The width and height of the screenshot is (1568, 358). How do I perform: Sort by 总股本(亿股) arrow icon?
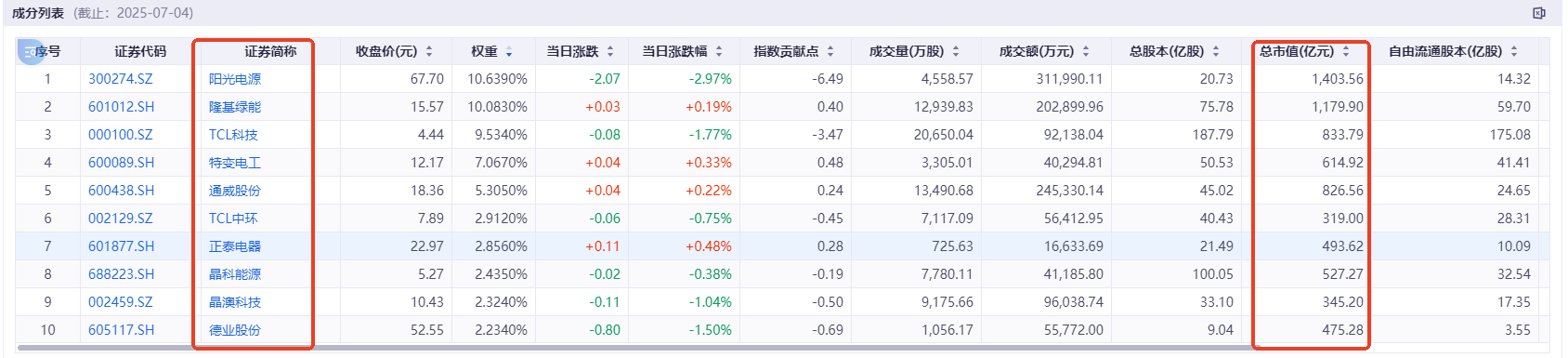1216,51
